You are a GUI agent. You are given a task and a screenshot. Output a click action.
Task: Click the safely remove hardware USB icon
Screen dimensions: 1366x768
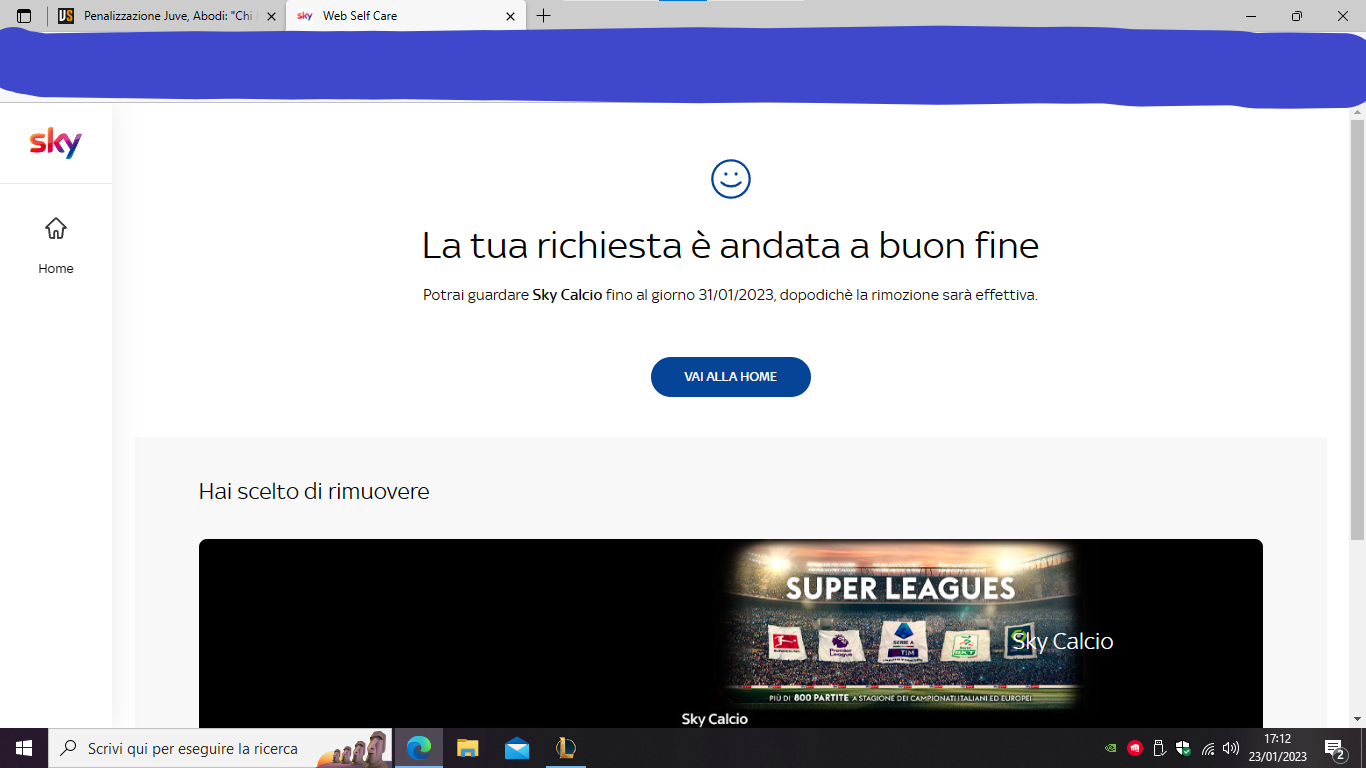(x=1159, y=748)
